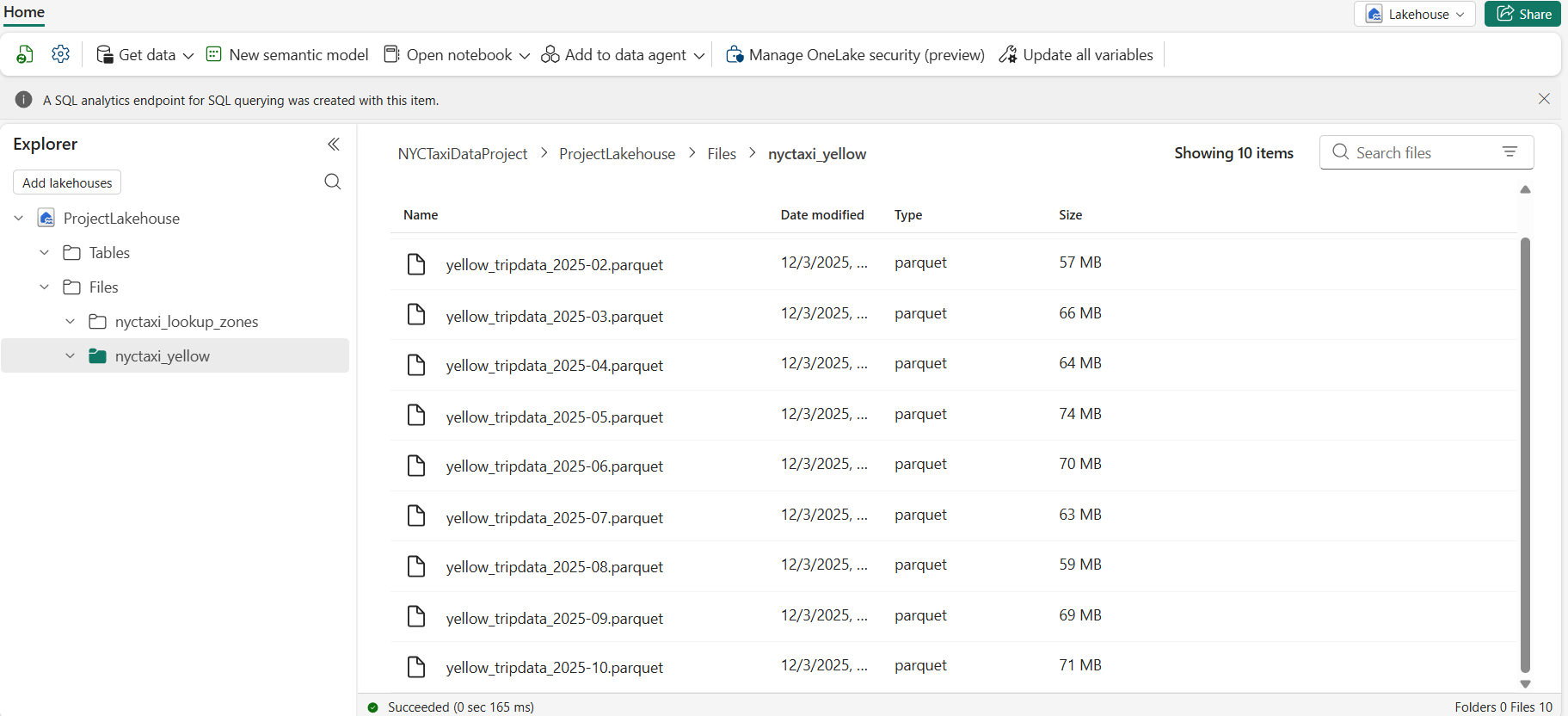Click the Share button

[1522, 14]
